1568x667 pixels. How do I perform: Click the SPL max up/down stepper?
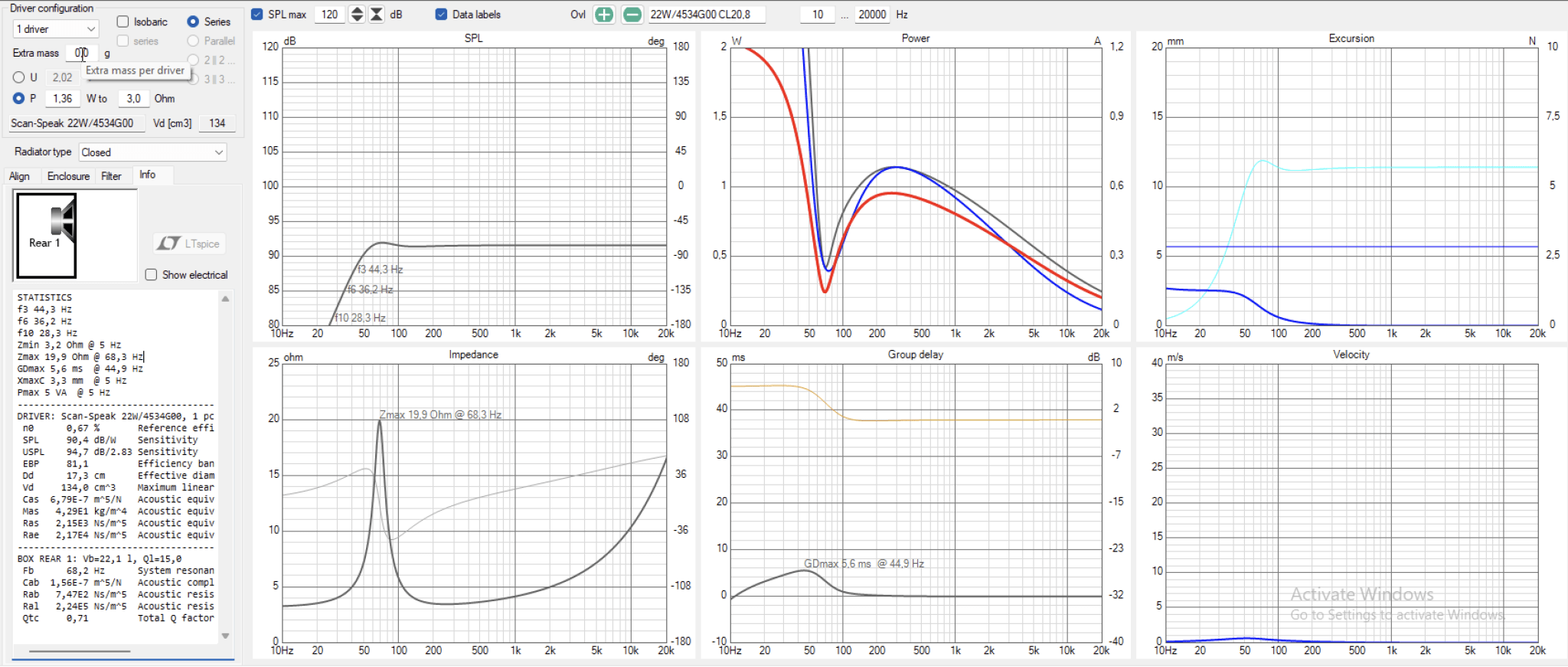point(357,15)
